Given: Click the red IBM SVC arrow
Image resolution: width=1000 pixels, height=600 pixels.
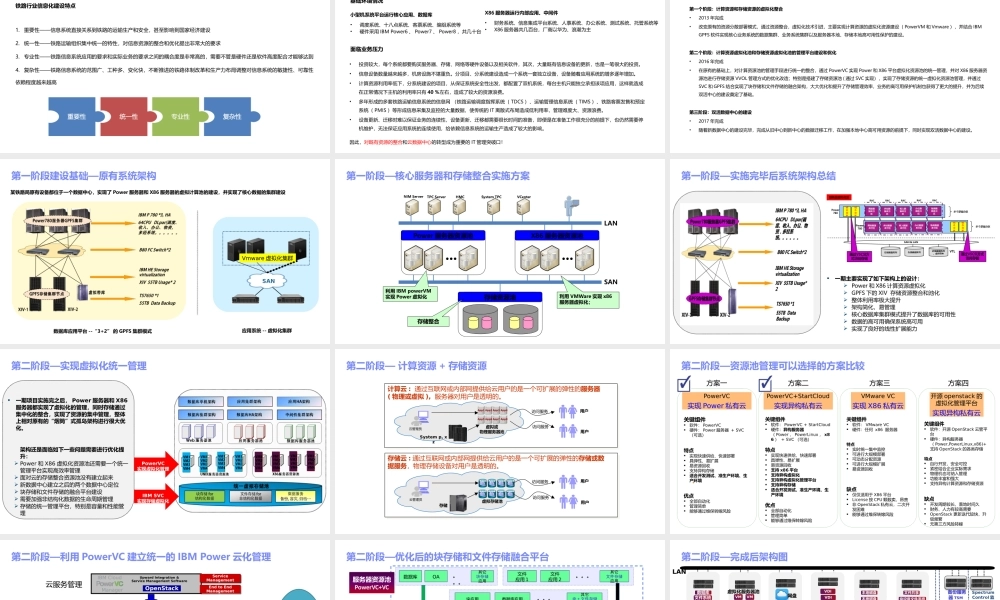Looking at the screenshot, I should coord(154,497).
